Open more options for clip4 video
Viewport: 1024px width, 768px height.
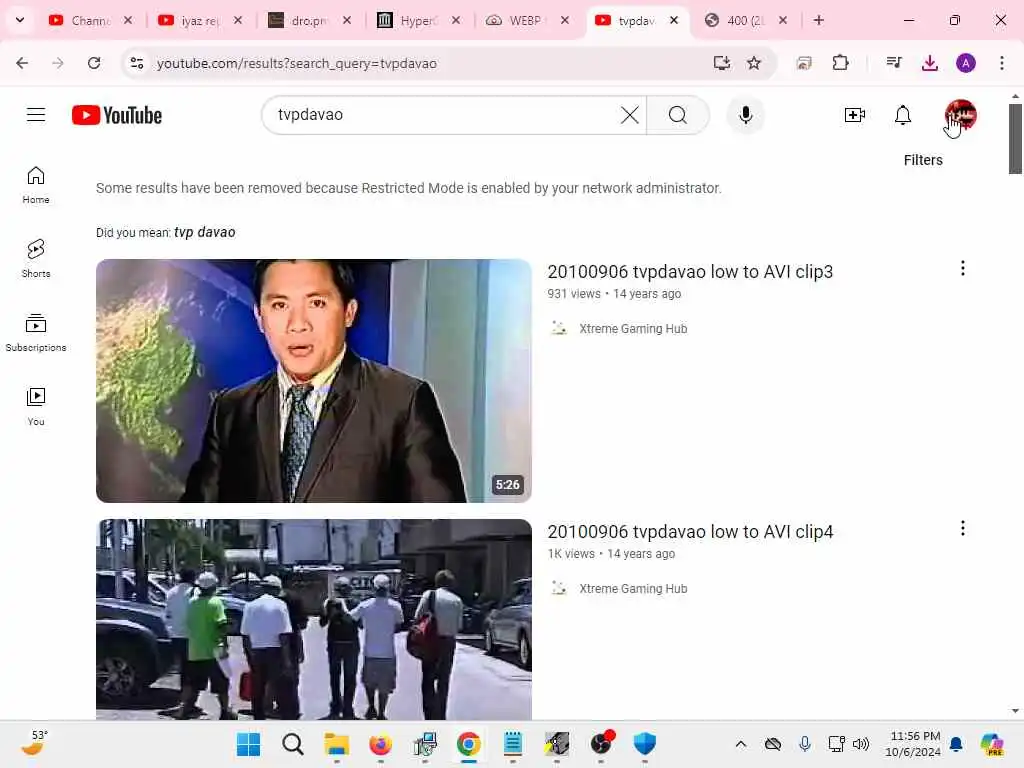coord(963,528)
